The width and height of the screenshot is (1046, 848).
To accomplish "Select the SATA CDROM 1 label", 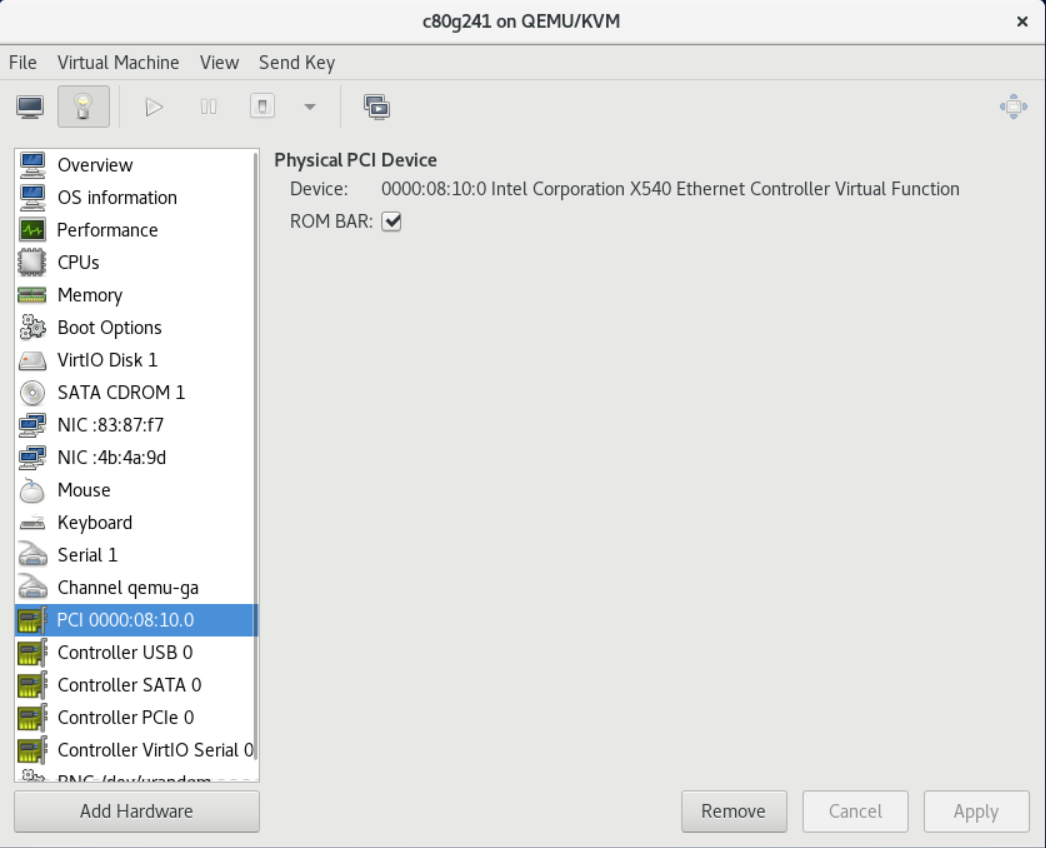I will [121, 392].
